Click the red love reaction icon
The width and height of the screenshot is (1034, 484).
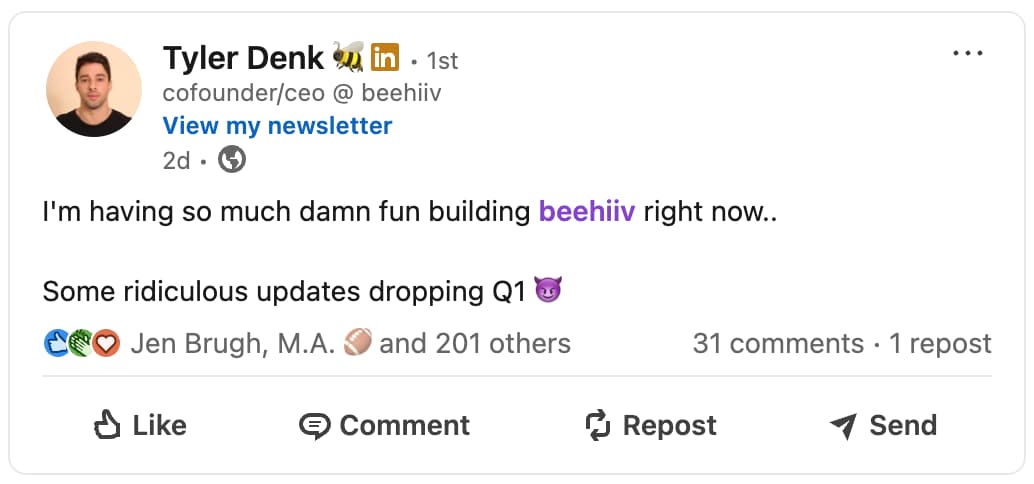tap(106, 344)
